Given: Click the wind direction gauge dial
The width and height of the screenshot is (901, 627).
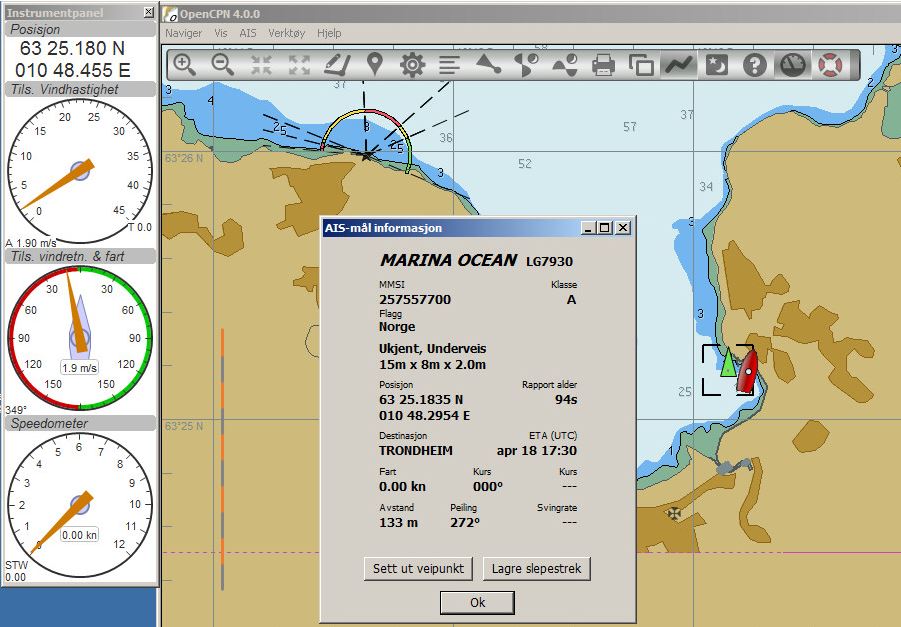Looking at the screenshot, I should point(80,338).
